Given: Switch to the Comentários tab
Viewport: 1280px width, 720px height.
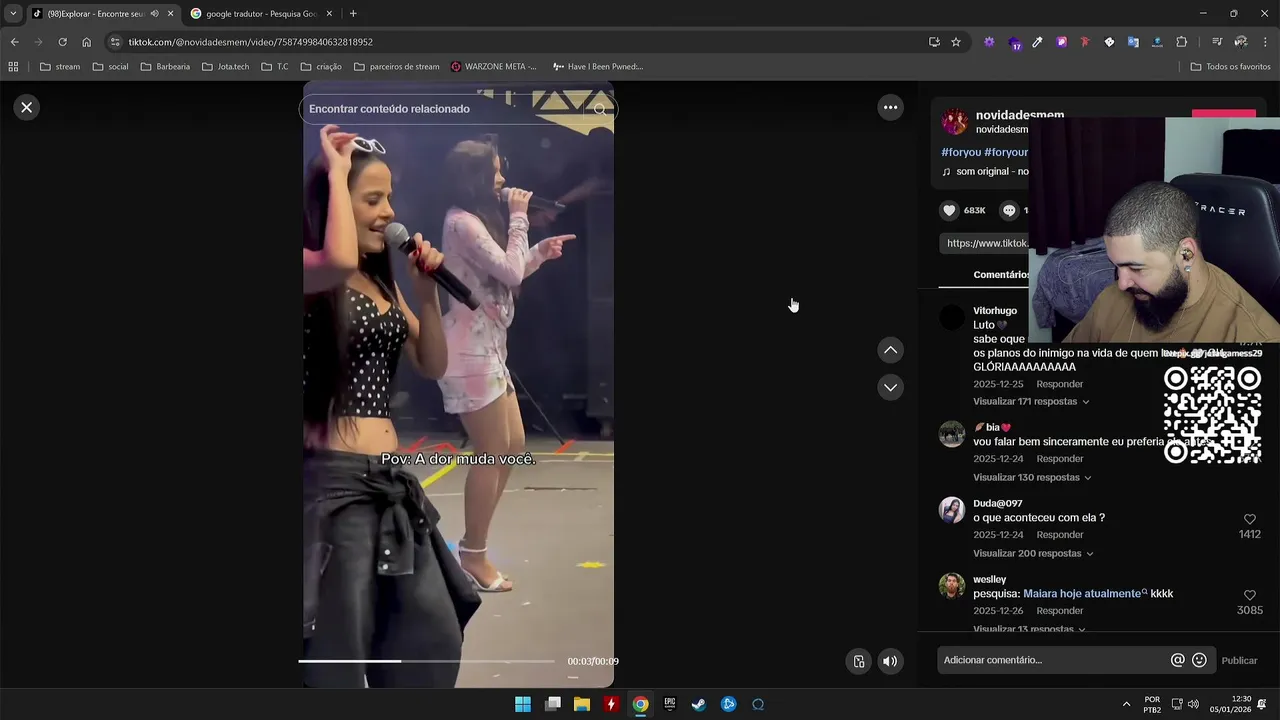Looking at the screenshot, I should 1001,275.
